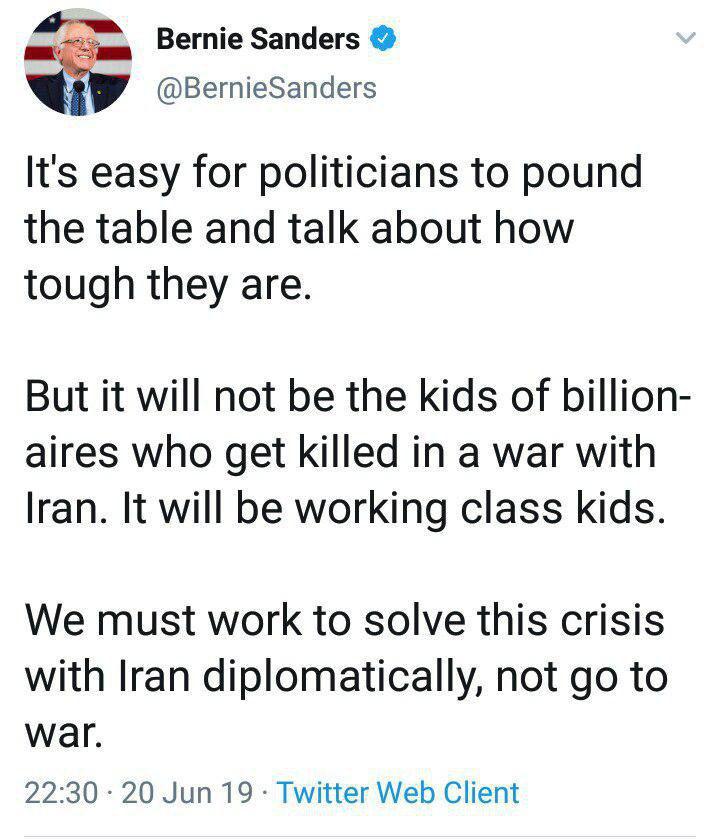Click the final word "war." in the tweet
720x839 pixels.
coord(63,735)
